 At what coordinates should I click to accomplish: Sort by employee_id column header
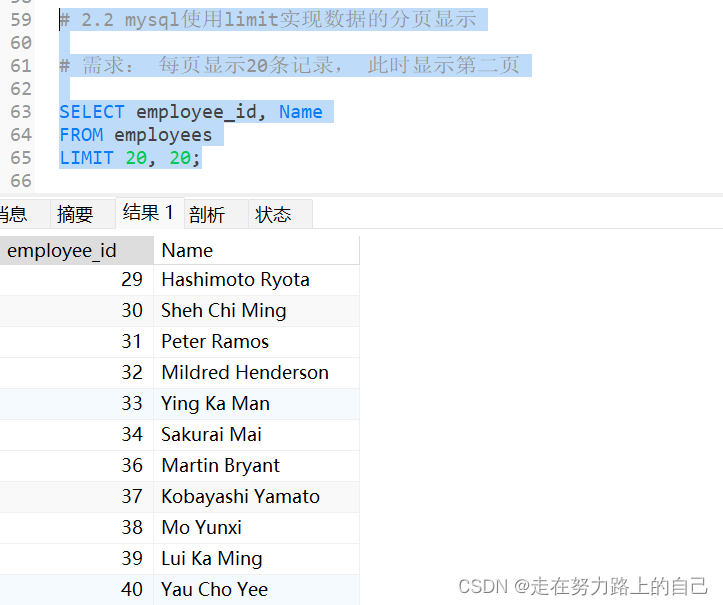click(x=77, y=250)
